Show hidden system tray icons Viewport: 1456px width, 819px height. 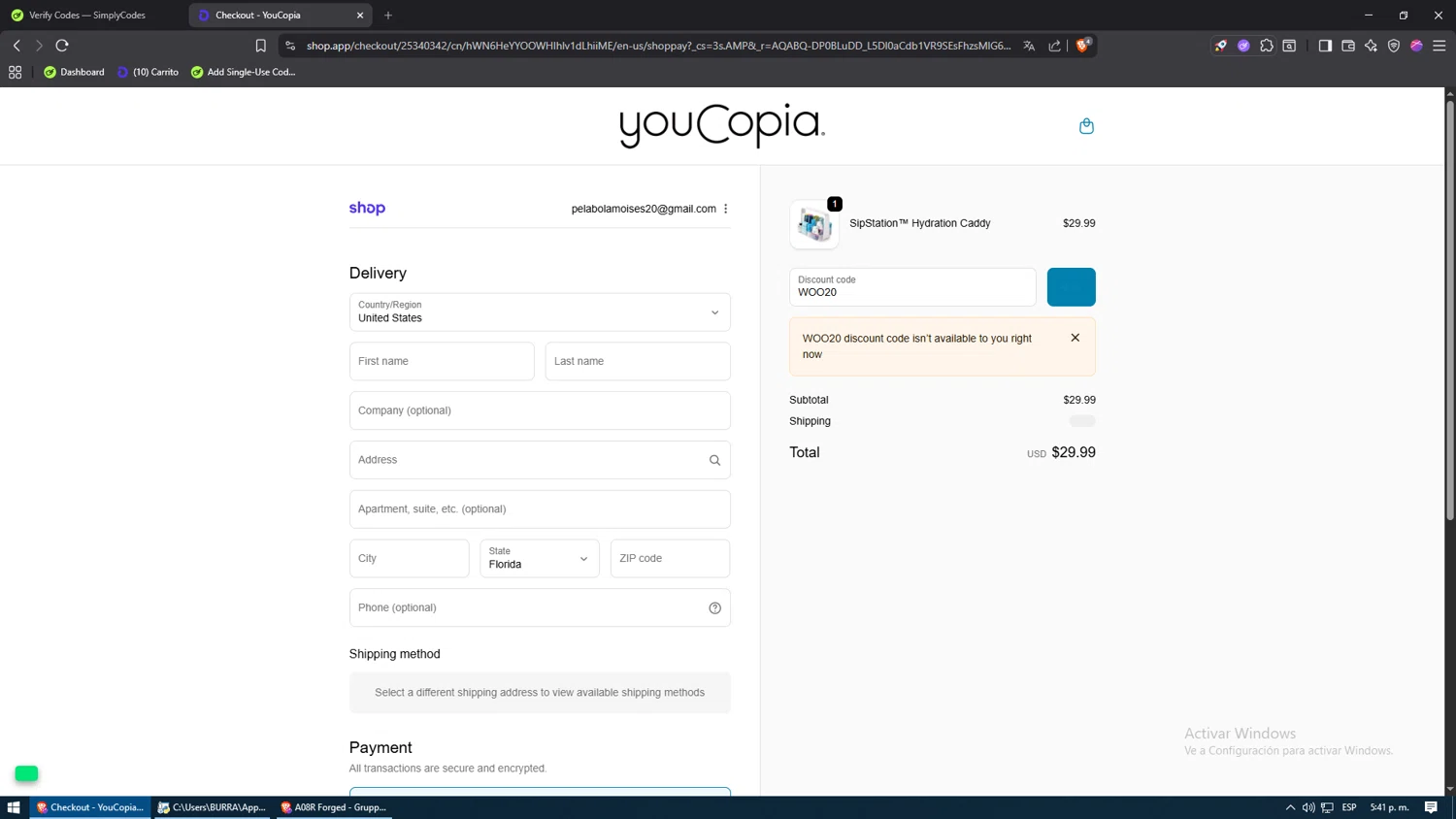[1290, 807]
